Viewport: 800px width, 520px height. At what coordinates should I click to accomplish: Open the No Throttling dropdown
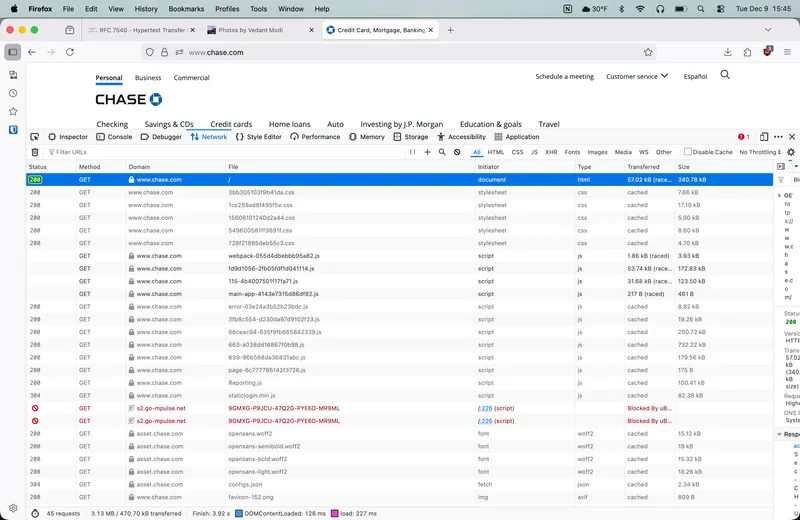(x=759, y=152)
